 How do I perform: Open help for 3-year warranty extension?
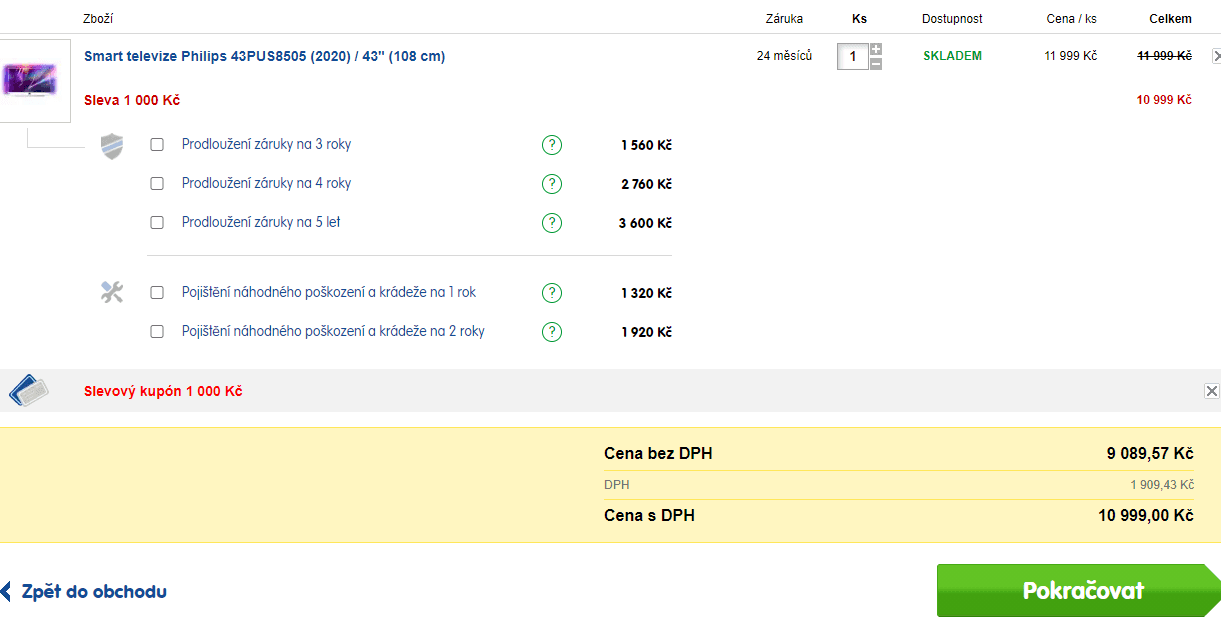(552, 145)
